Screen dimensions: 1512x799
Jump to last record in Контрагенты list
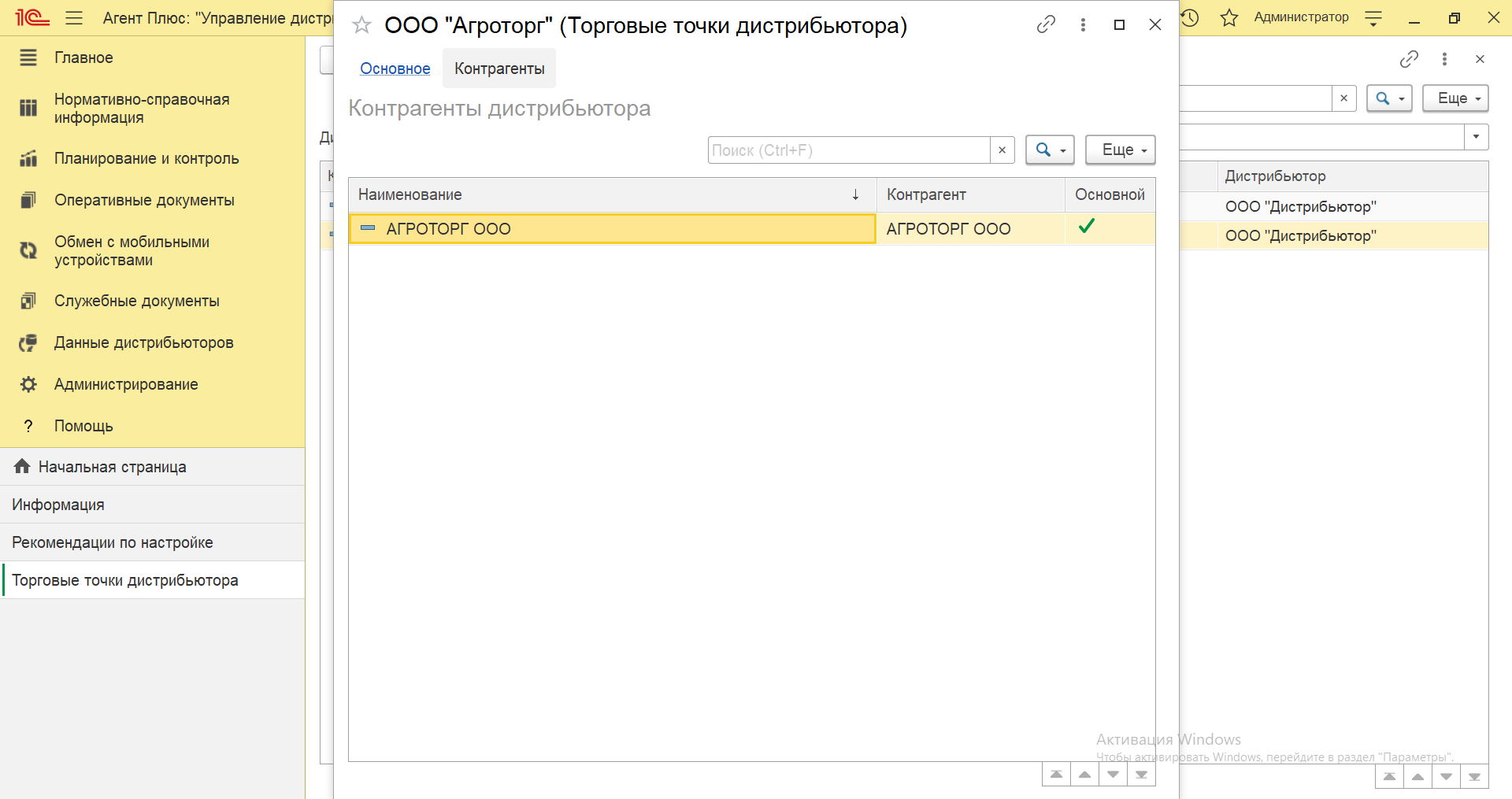[x=1141, y=775]
